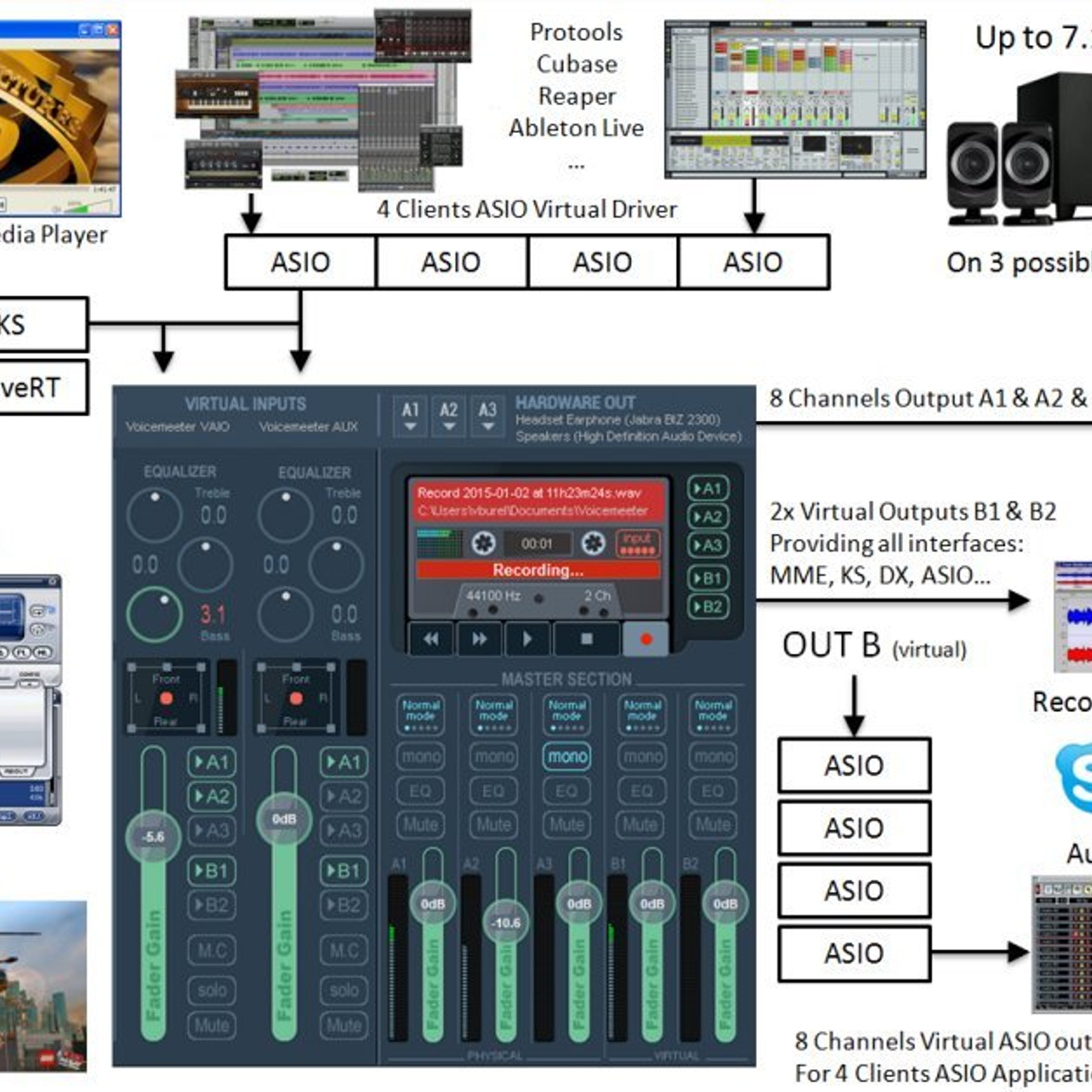Toggle B1 routing on Voicemeeter AUX strip
The width and height of the screenshot is (1092, 1092).
click(344, 871)
